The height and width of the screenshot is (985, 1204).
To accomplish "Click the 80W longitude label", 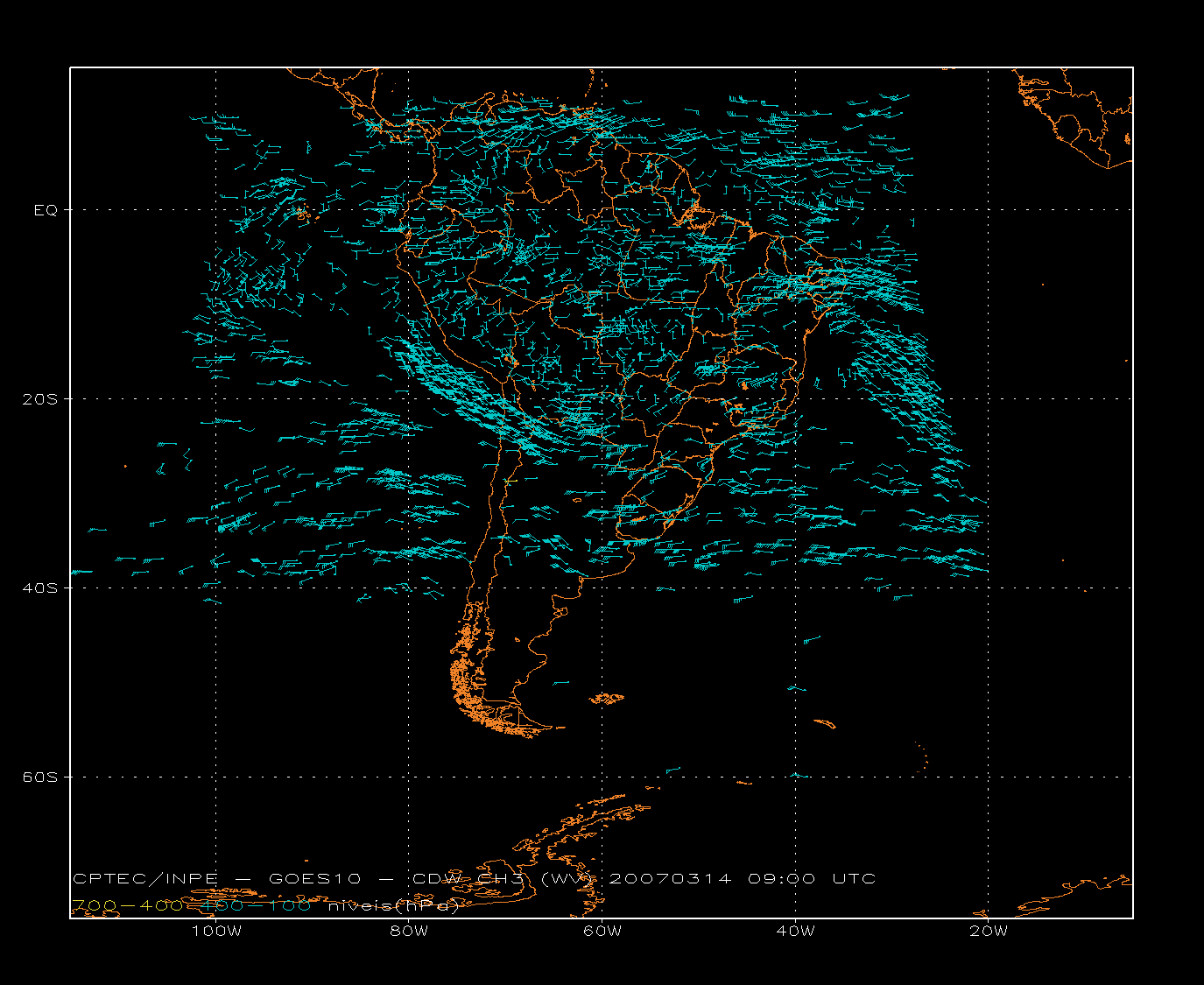I will pos(409,932).
